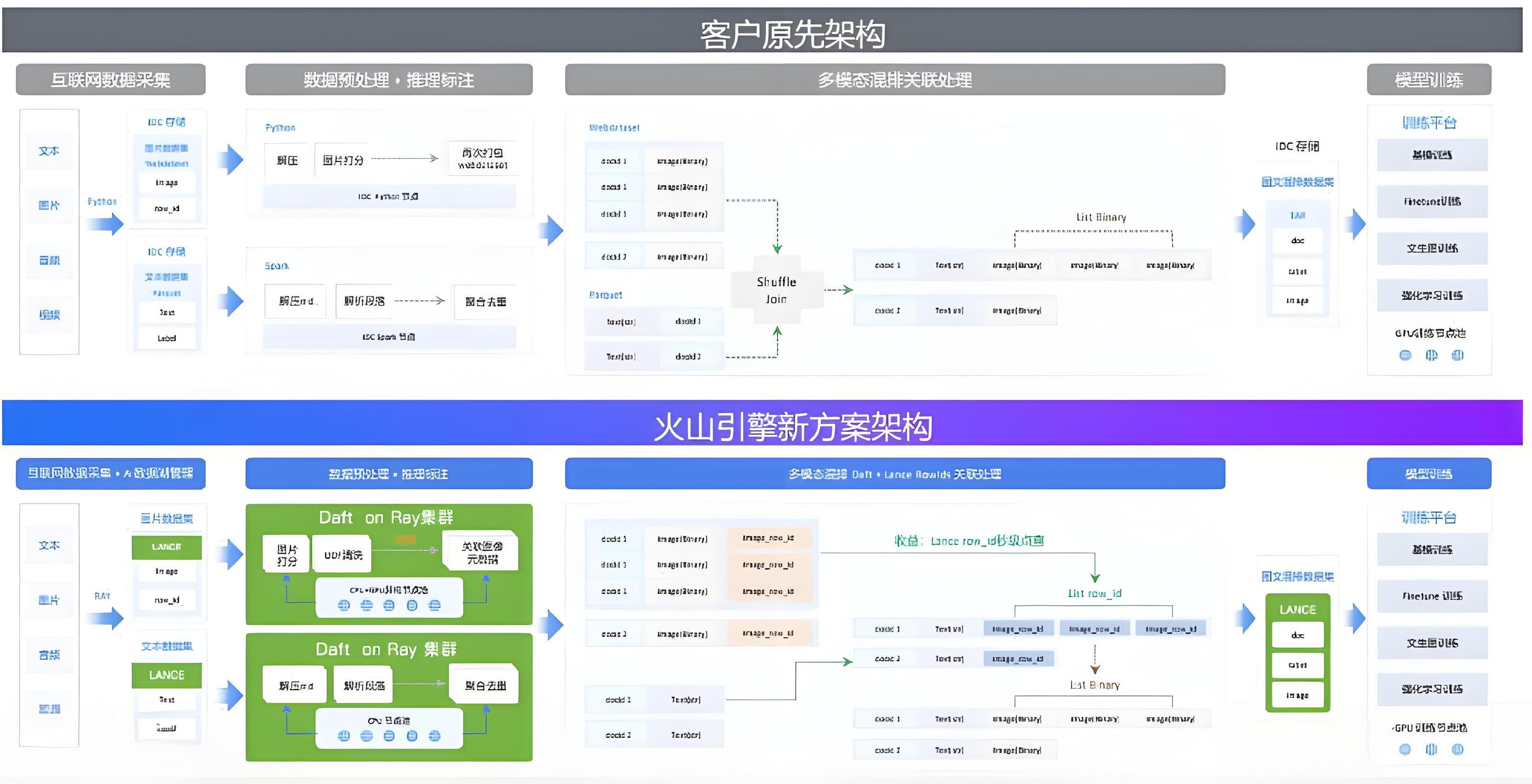Click 文生图训练 box in original architecture
The width and height of the screenshot is (1532, 784).
click(1432, 248)
